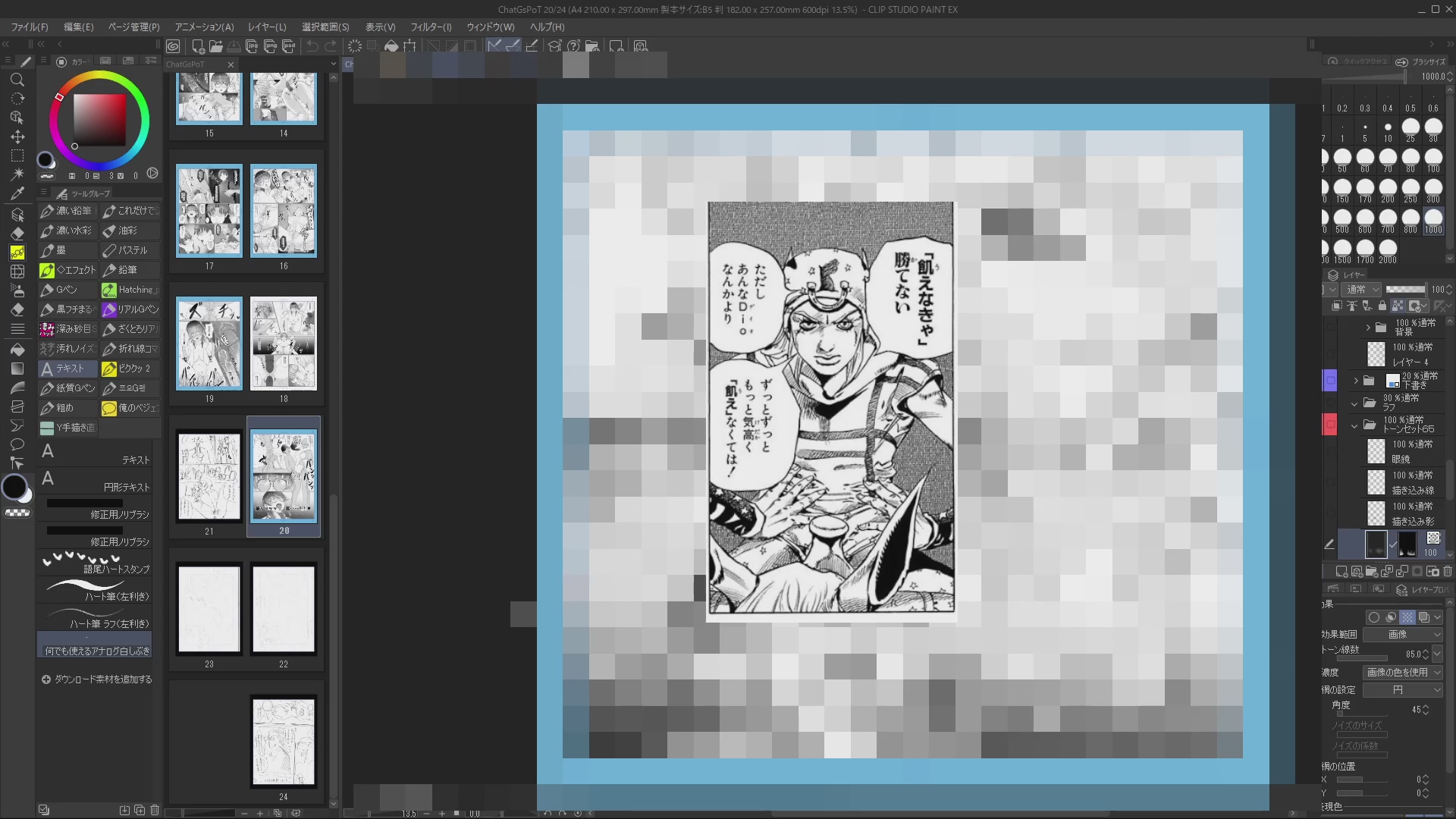
Task: Select the Eyedropper tool
Action: 17,194
